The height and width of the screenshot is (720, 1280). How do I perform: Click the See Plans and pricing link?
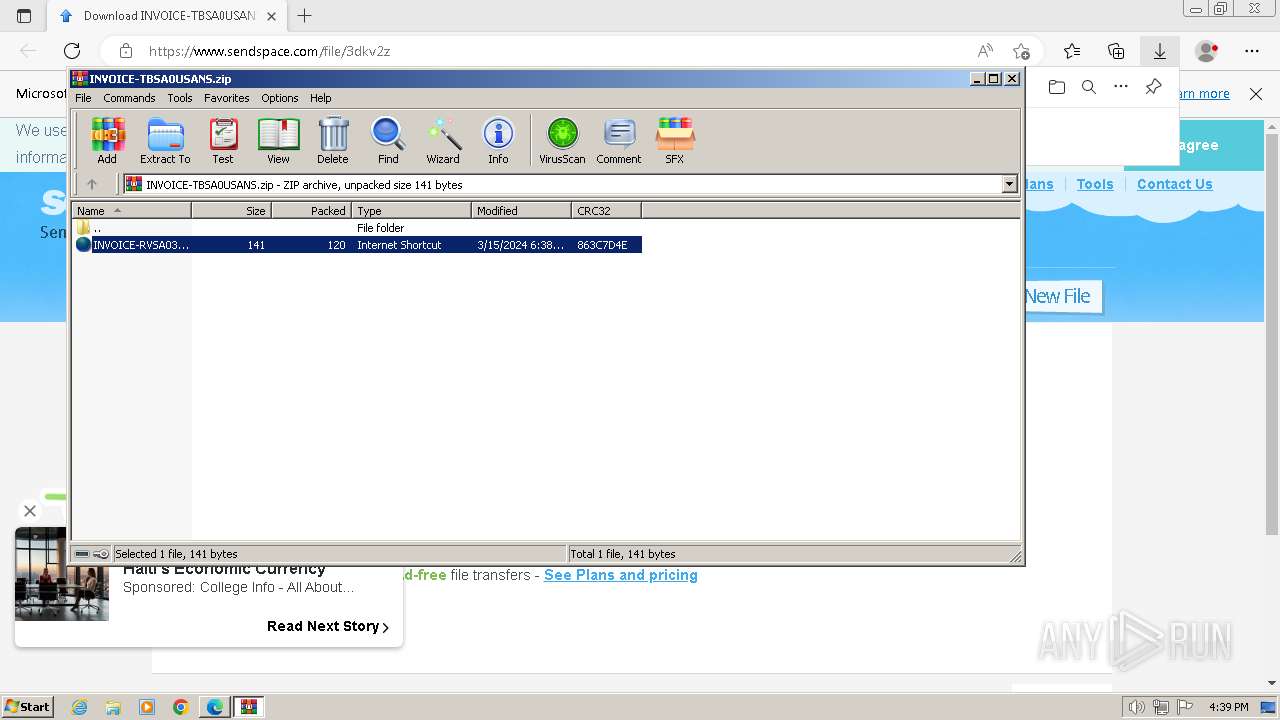(621, 575)
